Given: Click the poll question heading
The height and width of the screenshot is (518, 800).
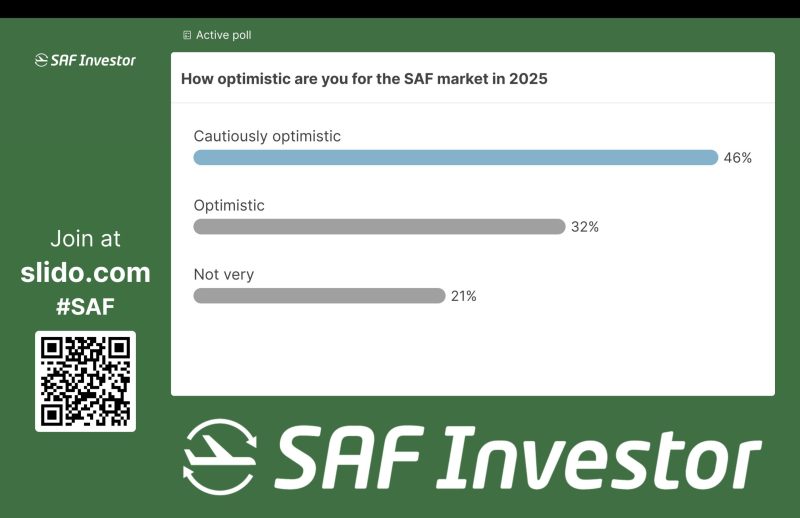Looking at the screenshot, I should tap(364, 78).
